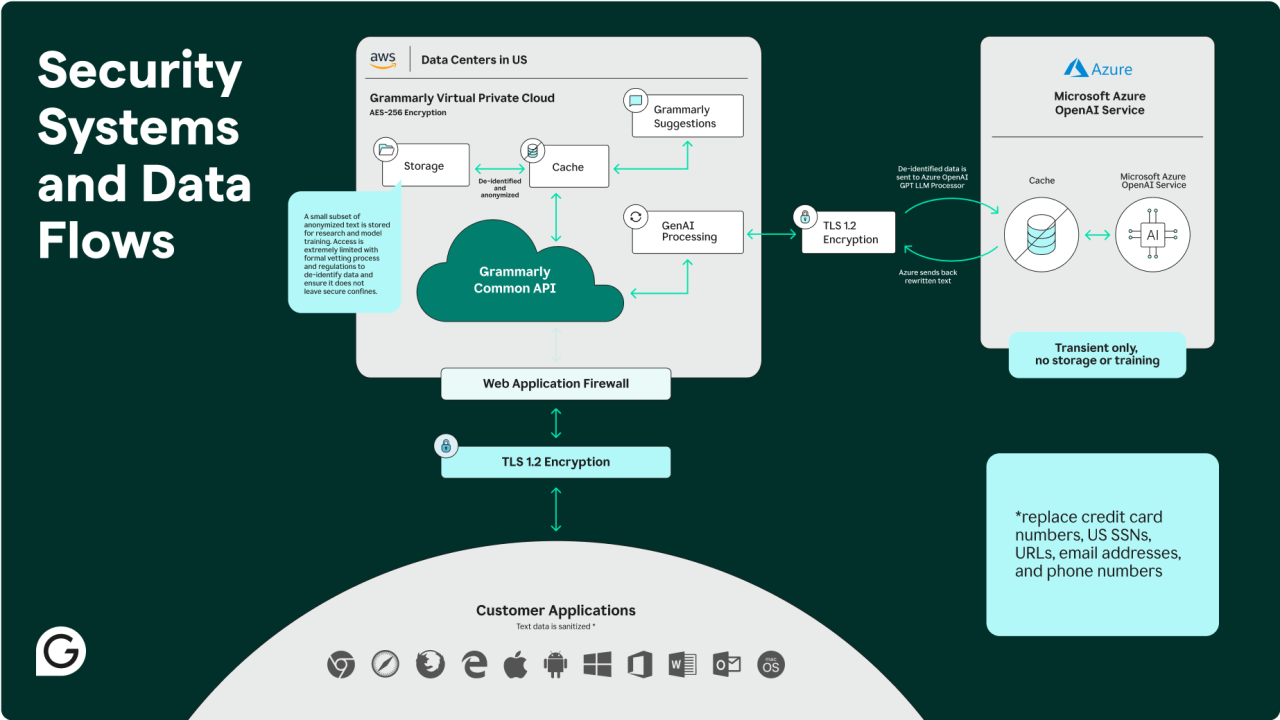The height and width of the screenshot is (720, 1280).
Task: Click the small 'Microsoft Azure OpenAI Service' label above AI chip
Action: pyautogui.click(x=1153, y=181)
